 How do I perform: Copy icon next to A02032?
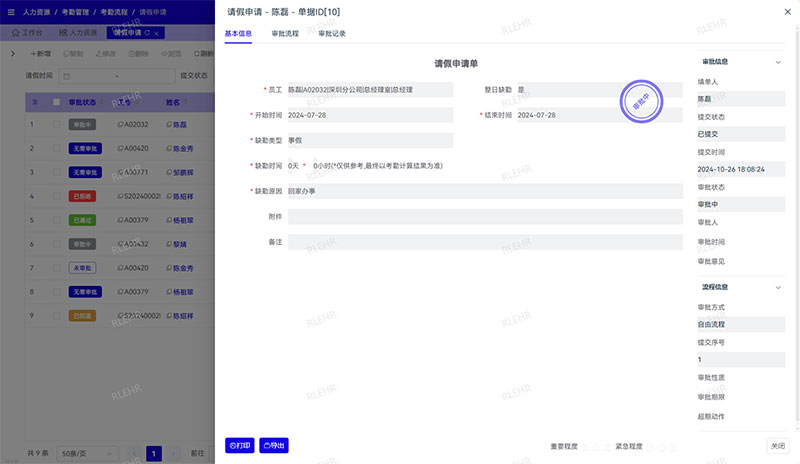pos(120,125)
